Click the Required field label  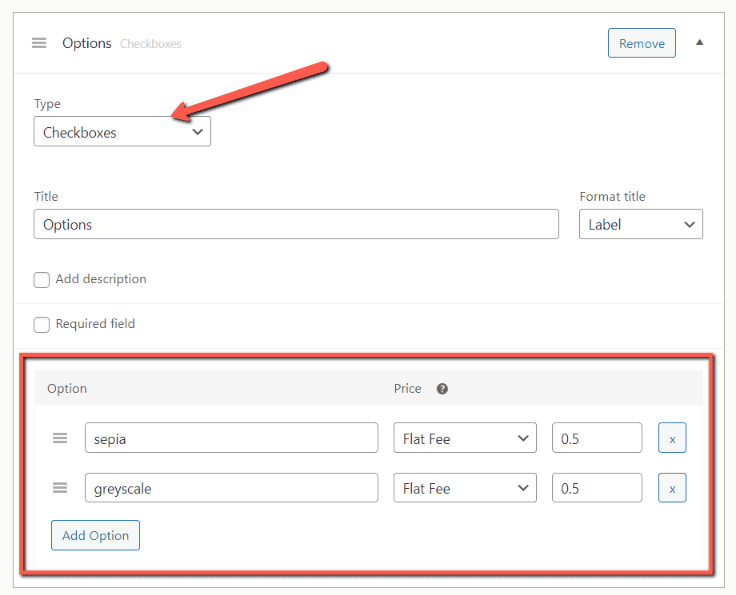[x=95, y=324]
